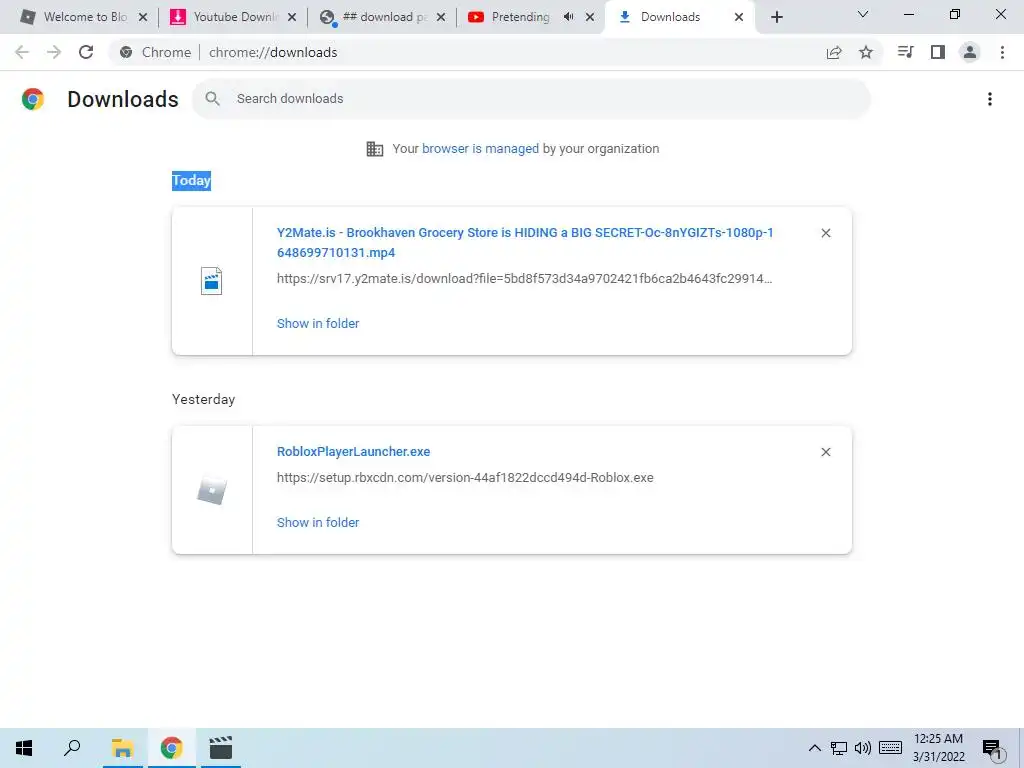
Task: Open the profile avatar menu
Action: point(970,52)
